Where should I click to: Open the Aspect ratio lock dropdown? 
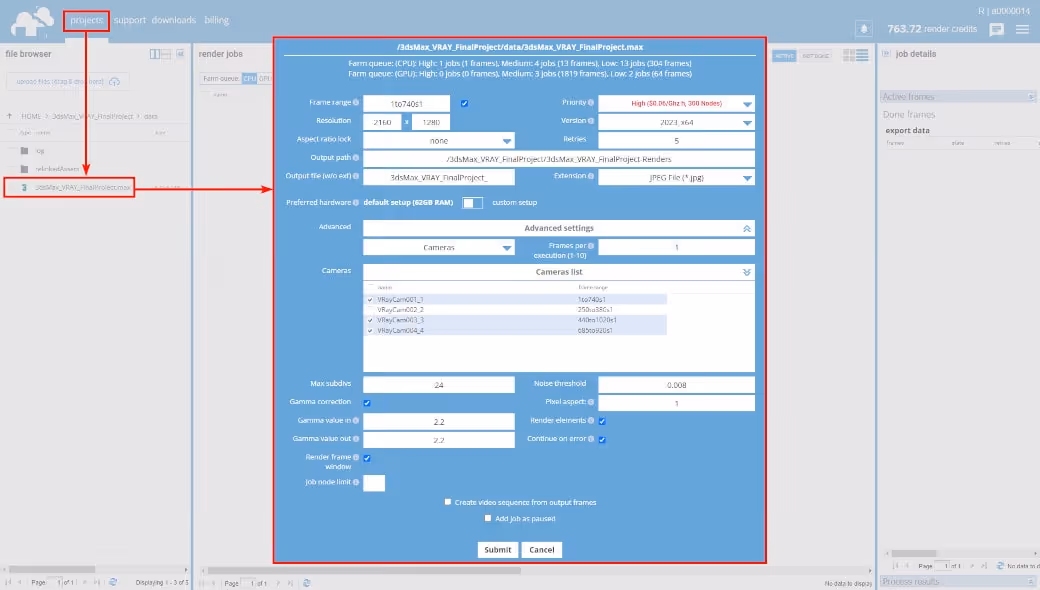(438, 141)
